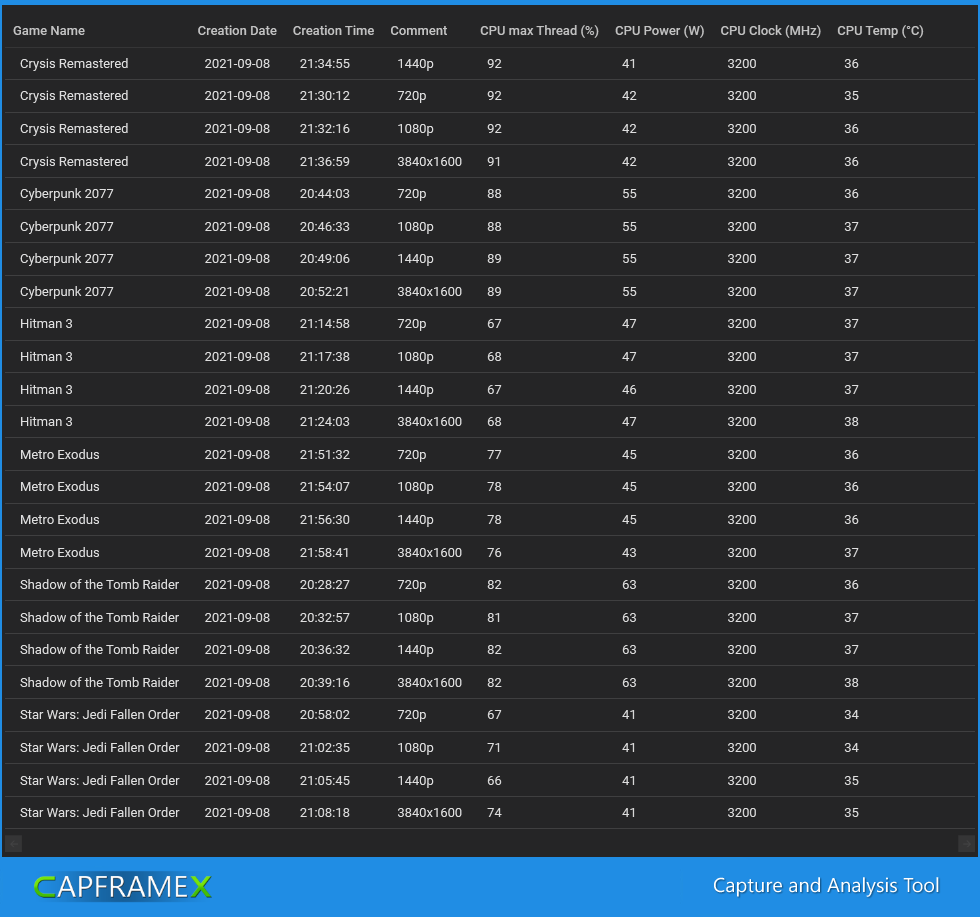Viewport: 980px width, 917px height.
Task: Select the creation time 20:39:16 cell
Action: click(x=324, y=683)
